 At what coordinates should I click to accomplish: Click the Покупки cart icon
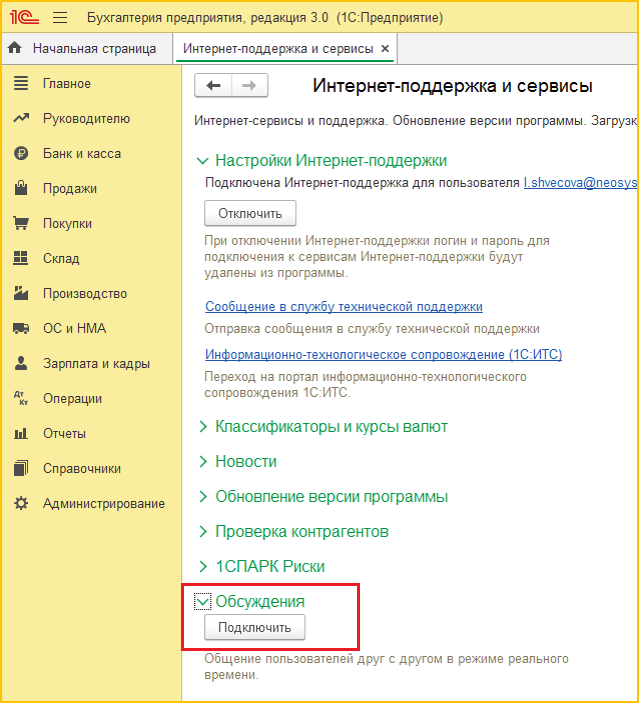coord(21,223)
